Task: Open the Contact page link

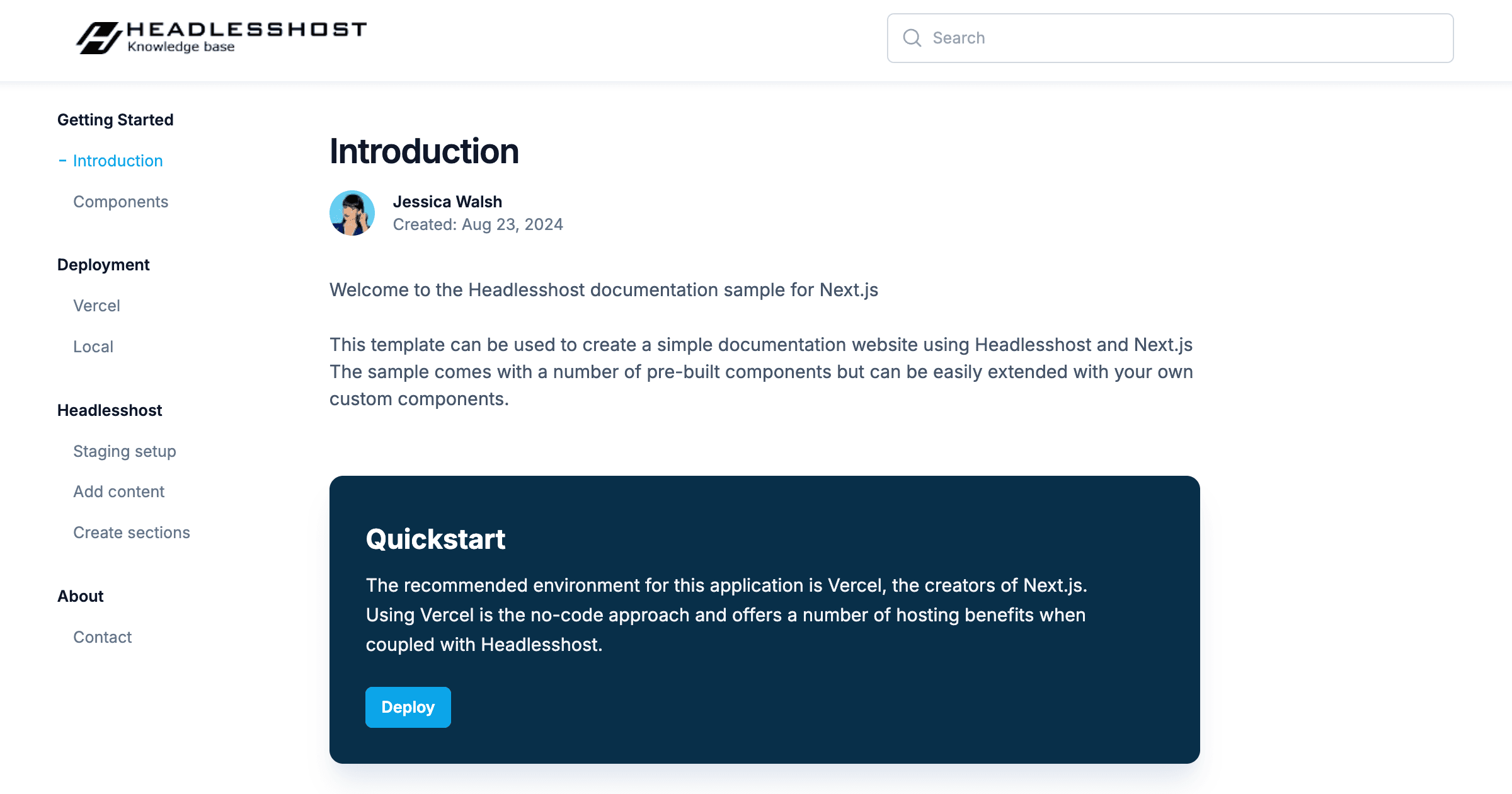Action: point(102,637)
